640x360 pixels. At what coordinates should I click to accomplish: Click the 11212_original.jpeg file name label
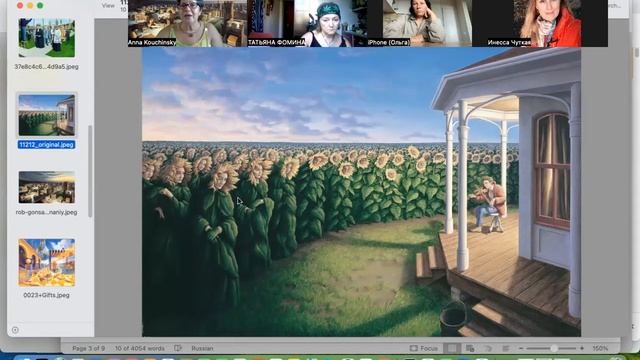[x=46, y=144]
